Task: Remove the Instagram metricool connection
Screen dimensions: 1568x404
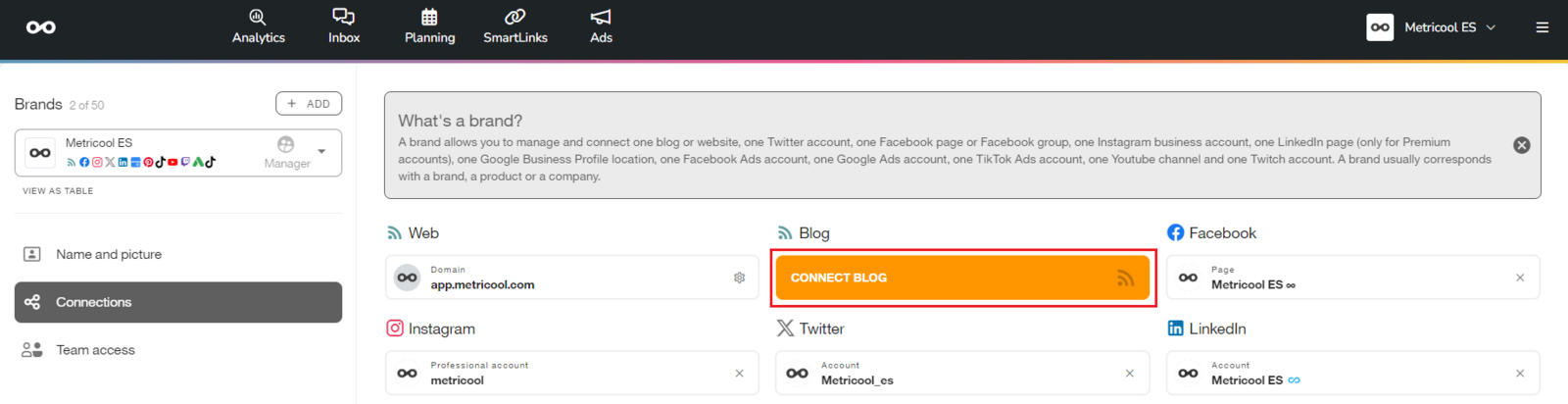Action: pos(739,374)
